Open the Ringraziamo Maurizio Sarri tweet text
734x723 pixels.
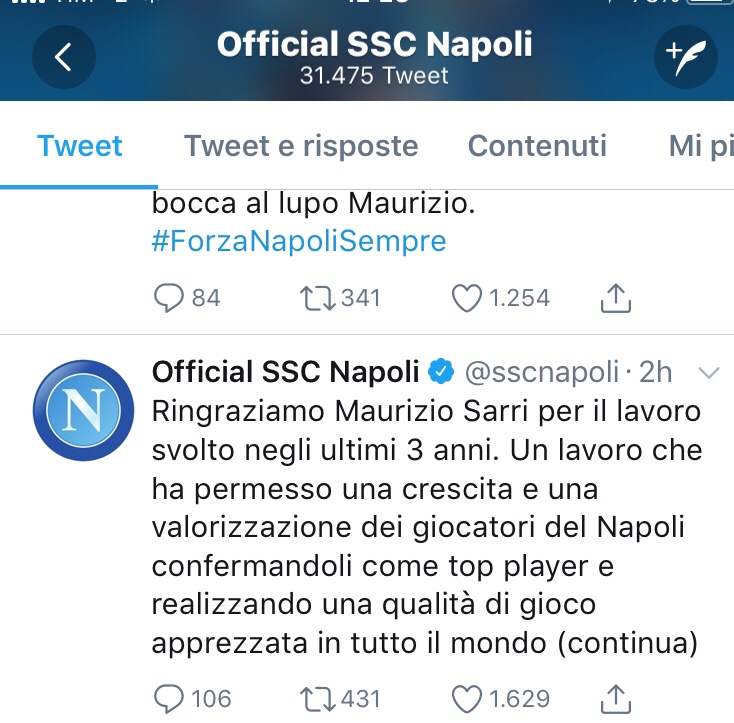426,527
